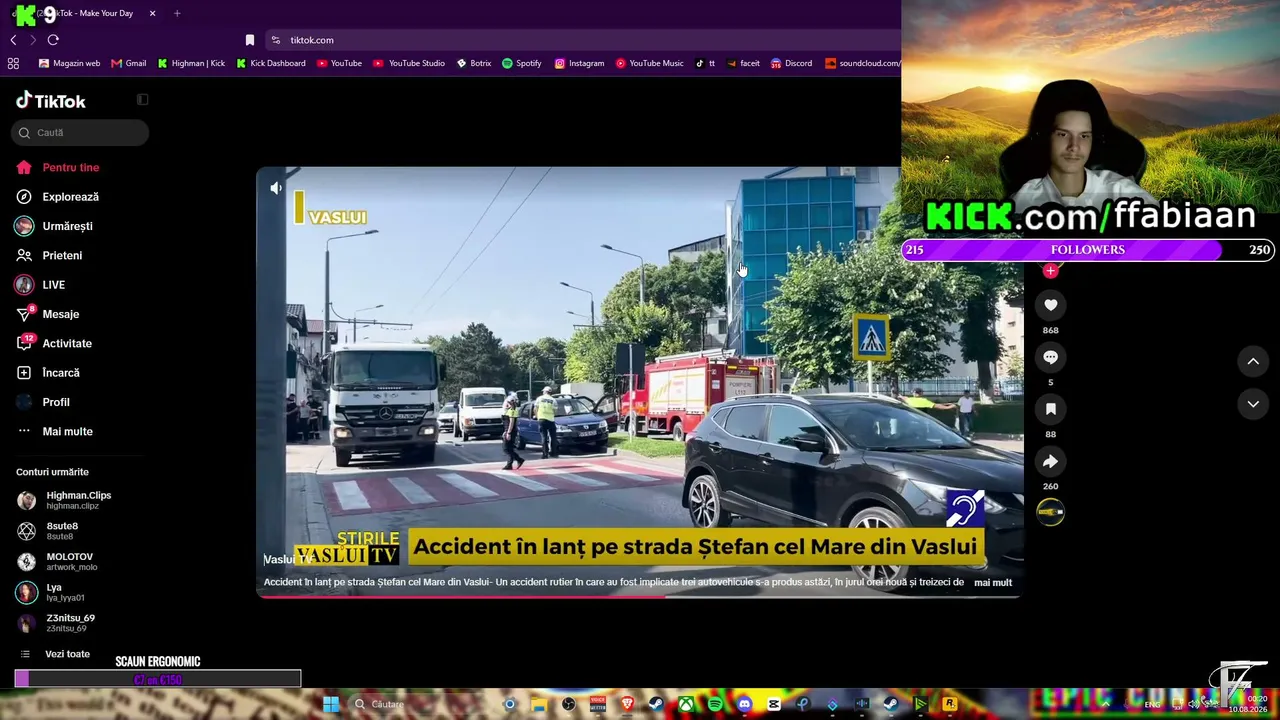
Task: Open File Explorer from the taskbar
Action: (539, 704)
